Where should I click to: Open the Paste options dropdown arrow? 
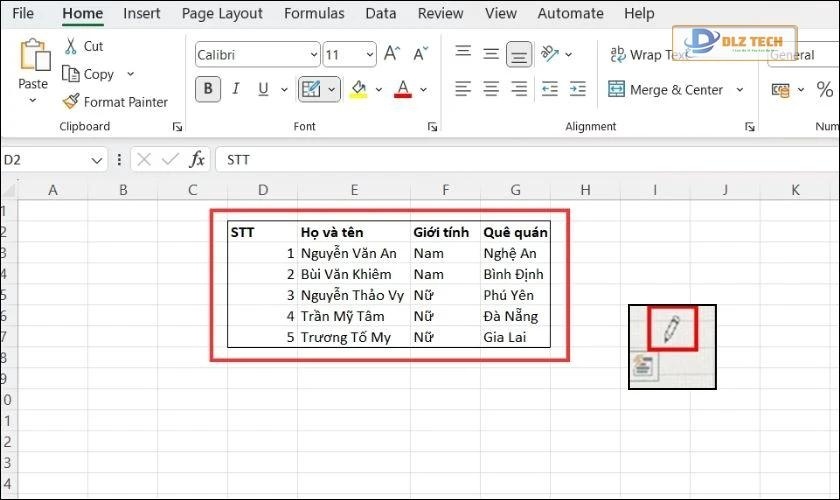point(33,100)
